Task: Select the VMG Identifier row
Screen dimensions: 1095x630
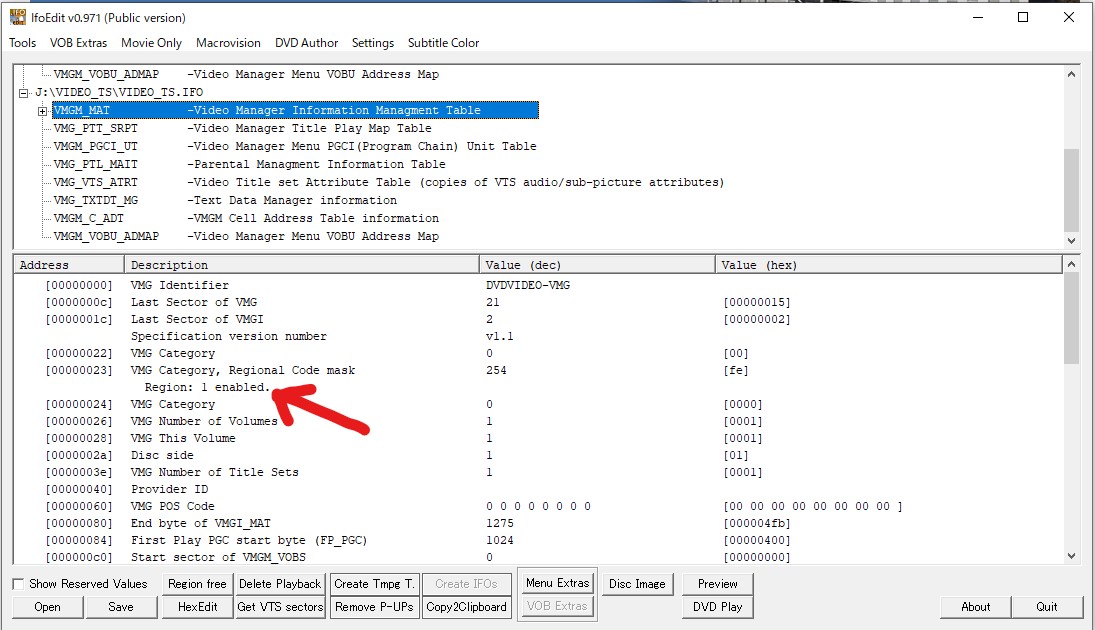Action: (538, 285)
